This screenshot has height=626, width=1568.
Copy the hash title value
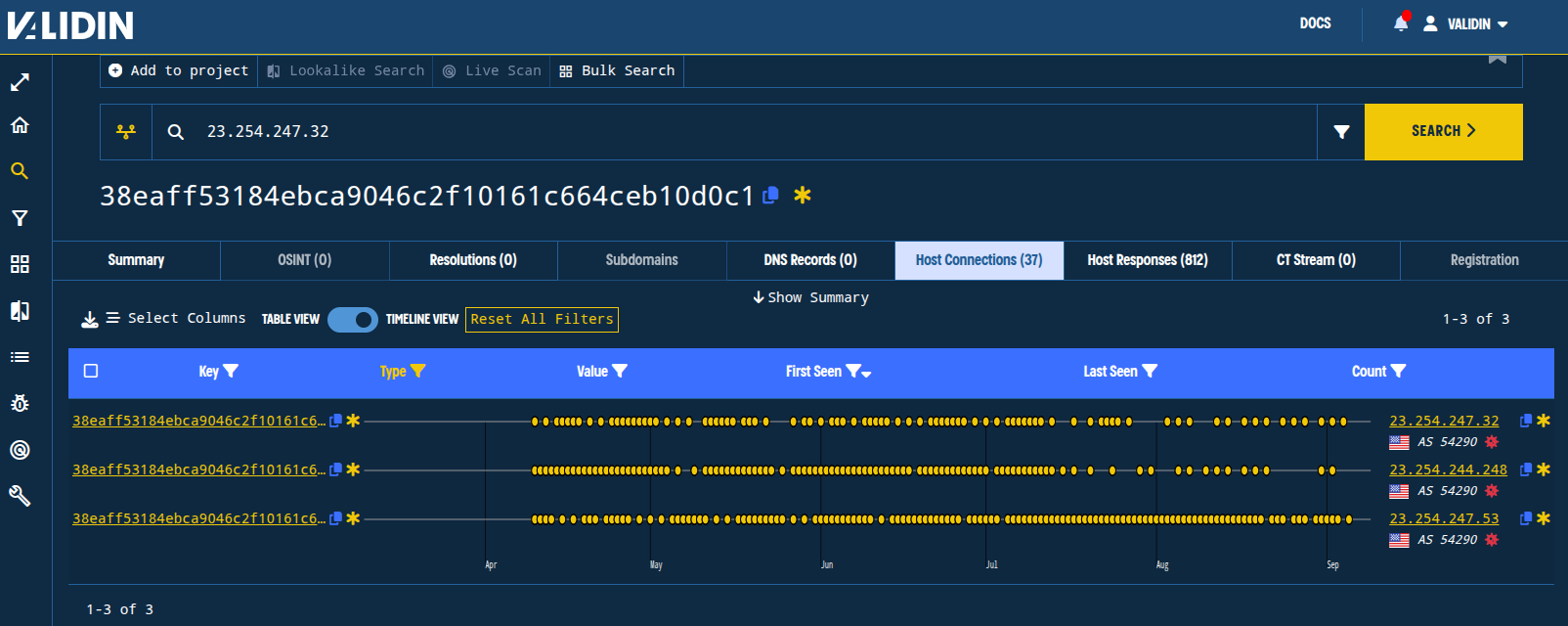[x=770, y=196]
